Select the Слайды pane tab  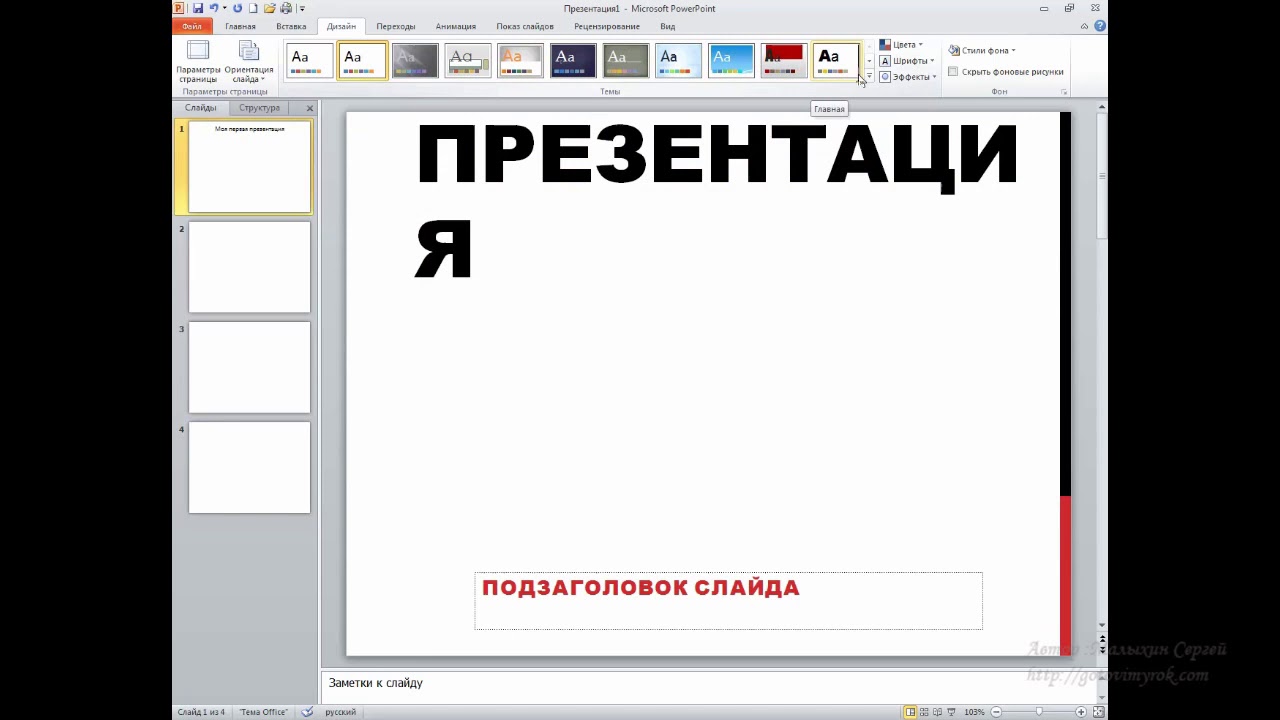[200, 108]
